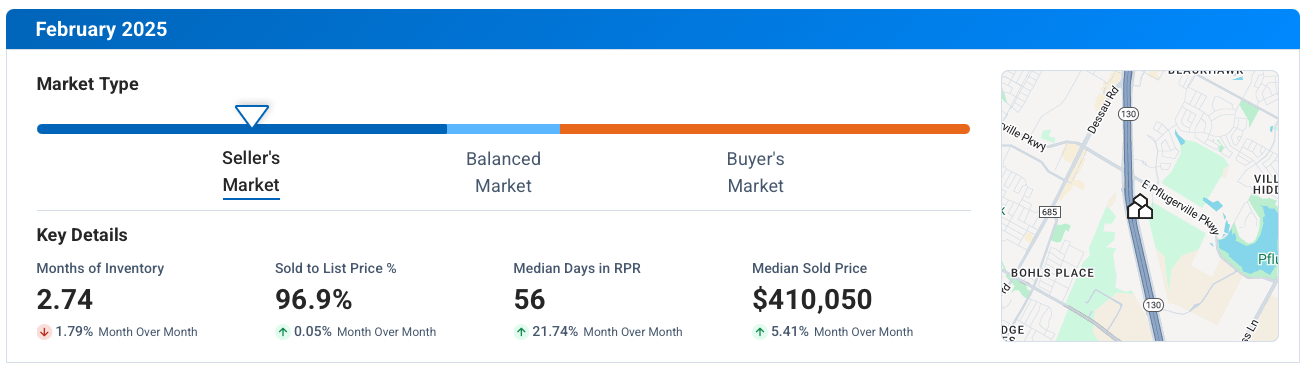Select the Seller's Market label

251,172
